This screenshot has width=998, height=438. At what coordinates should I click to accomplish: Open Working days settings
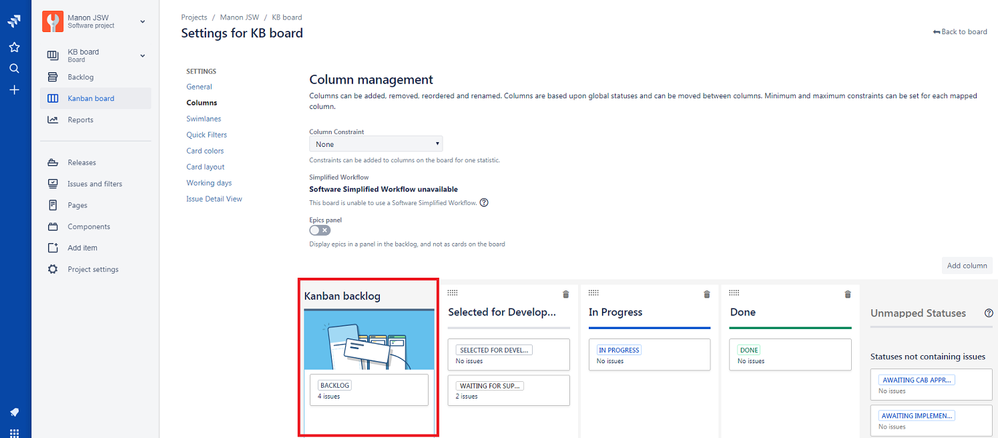(209, 183)
